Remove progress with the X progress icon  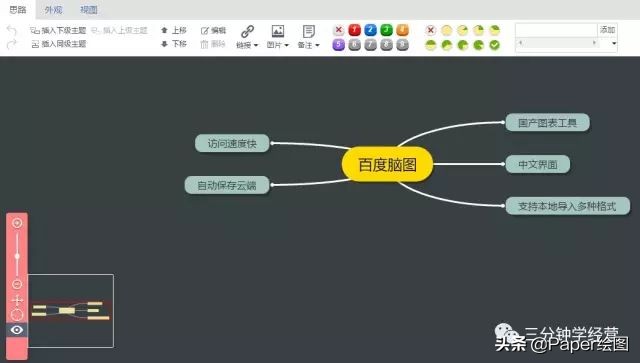[431, 30]
